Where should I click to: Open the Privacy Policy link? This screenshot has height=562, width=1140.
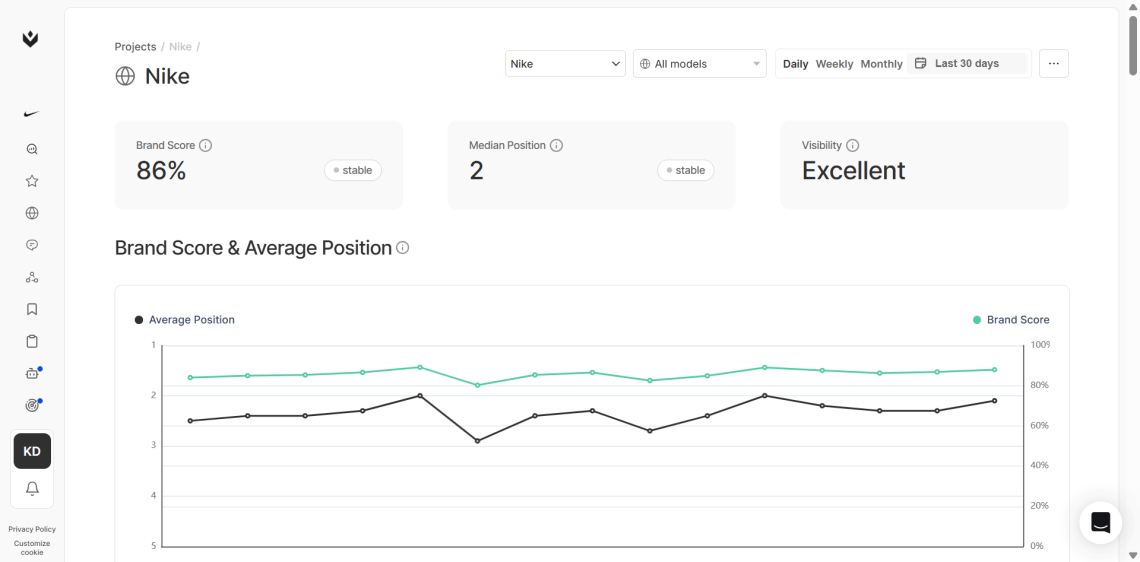click(32, 529)
